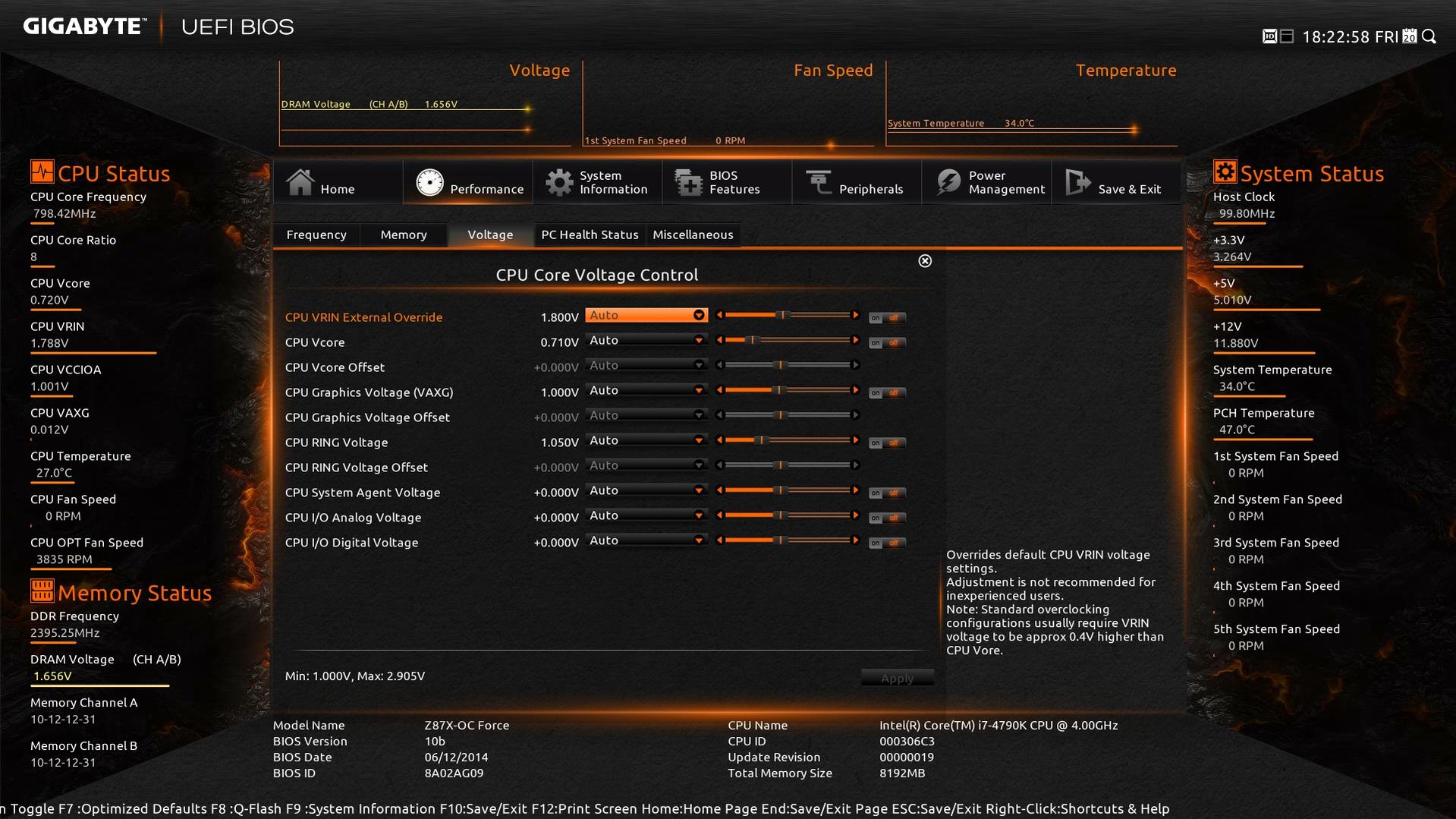Toggle on/off switch for CPU VRIN External Override

pos(887,318)
